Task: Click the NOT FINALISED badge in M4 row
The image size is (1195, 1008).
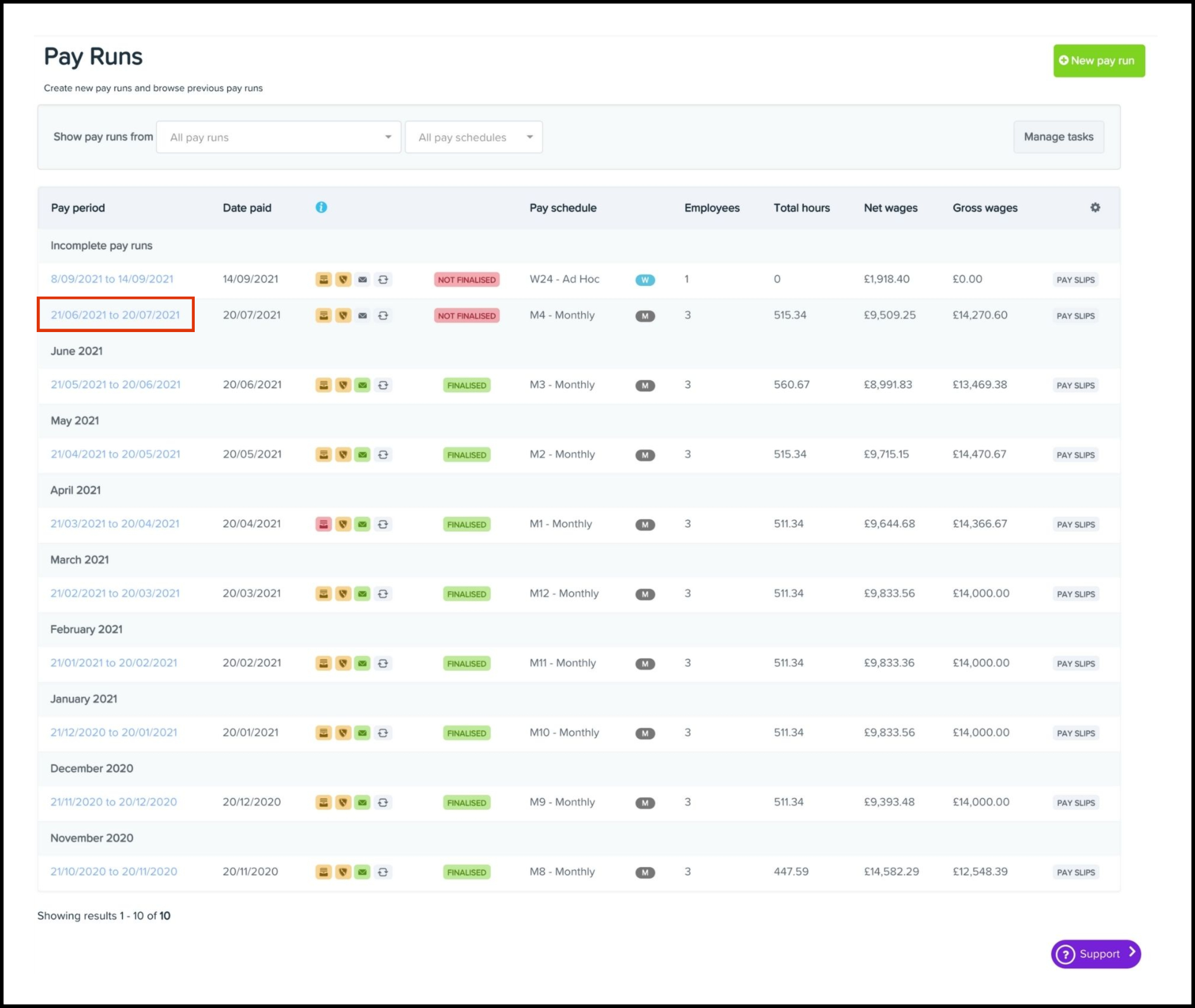Action: [466, 315]
